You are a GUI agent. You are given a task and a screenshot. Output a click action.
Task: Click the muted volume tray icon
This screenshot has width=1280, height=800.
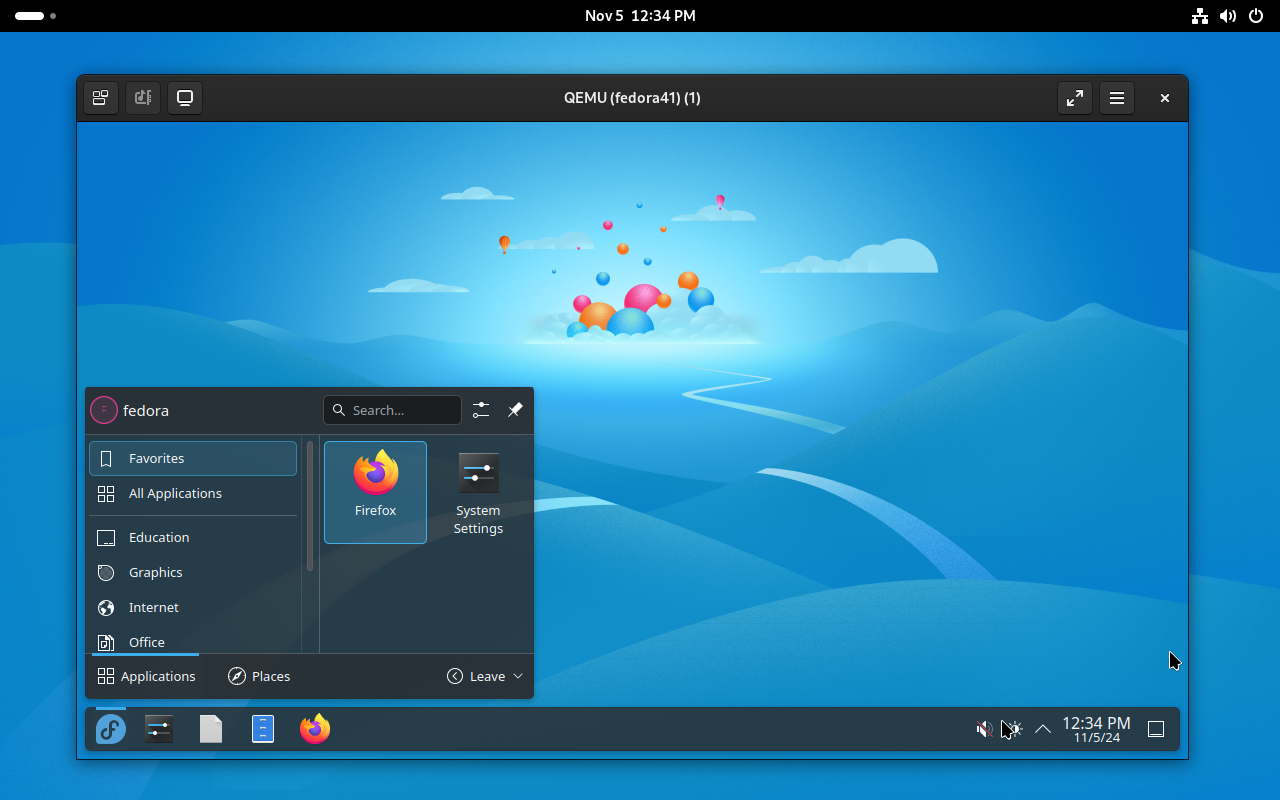coord(984,729)
